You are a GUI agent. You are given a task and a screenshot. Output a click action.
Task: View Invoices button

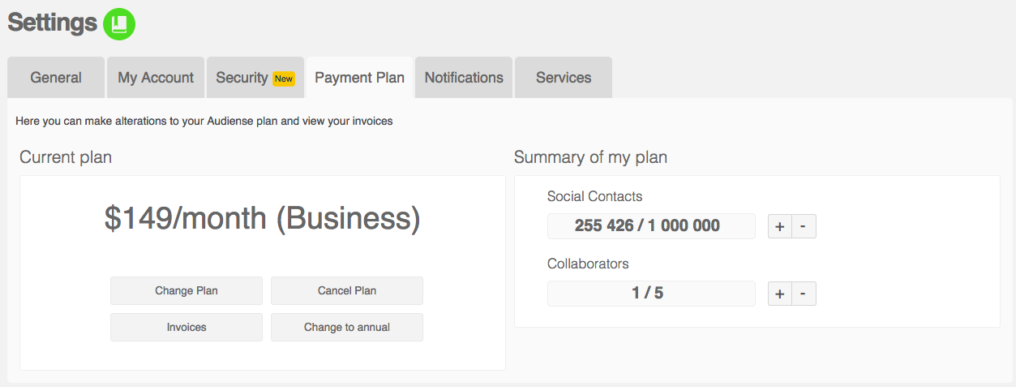pyautogui.click(x=187, y=327)
